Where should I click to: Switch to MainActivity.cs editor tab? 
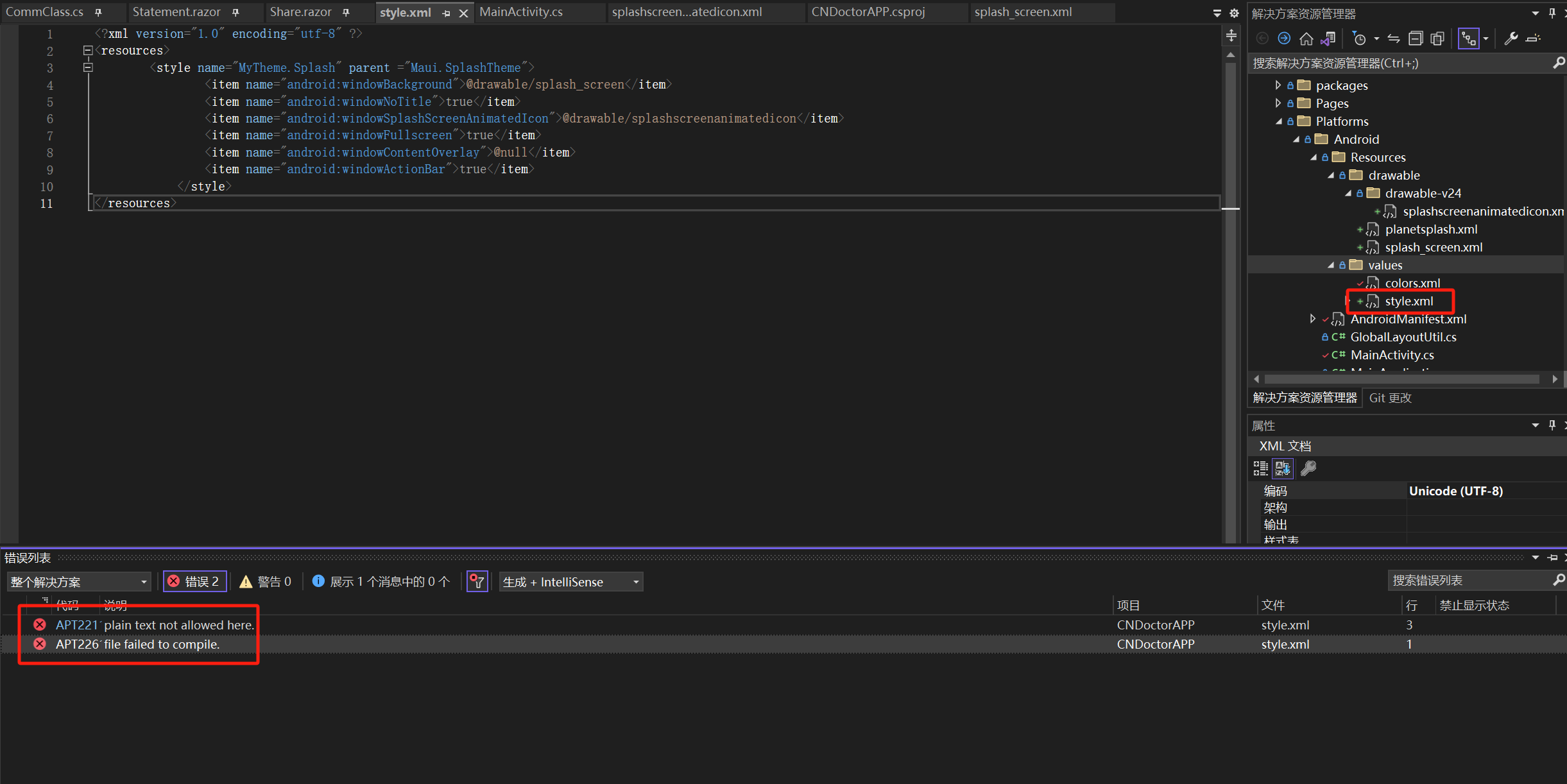point(521,12)
